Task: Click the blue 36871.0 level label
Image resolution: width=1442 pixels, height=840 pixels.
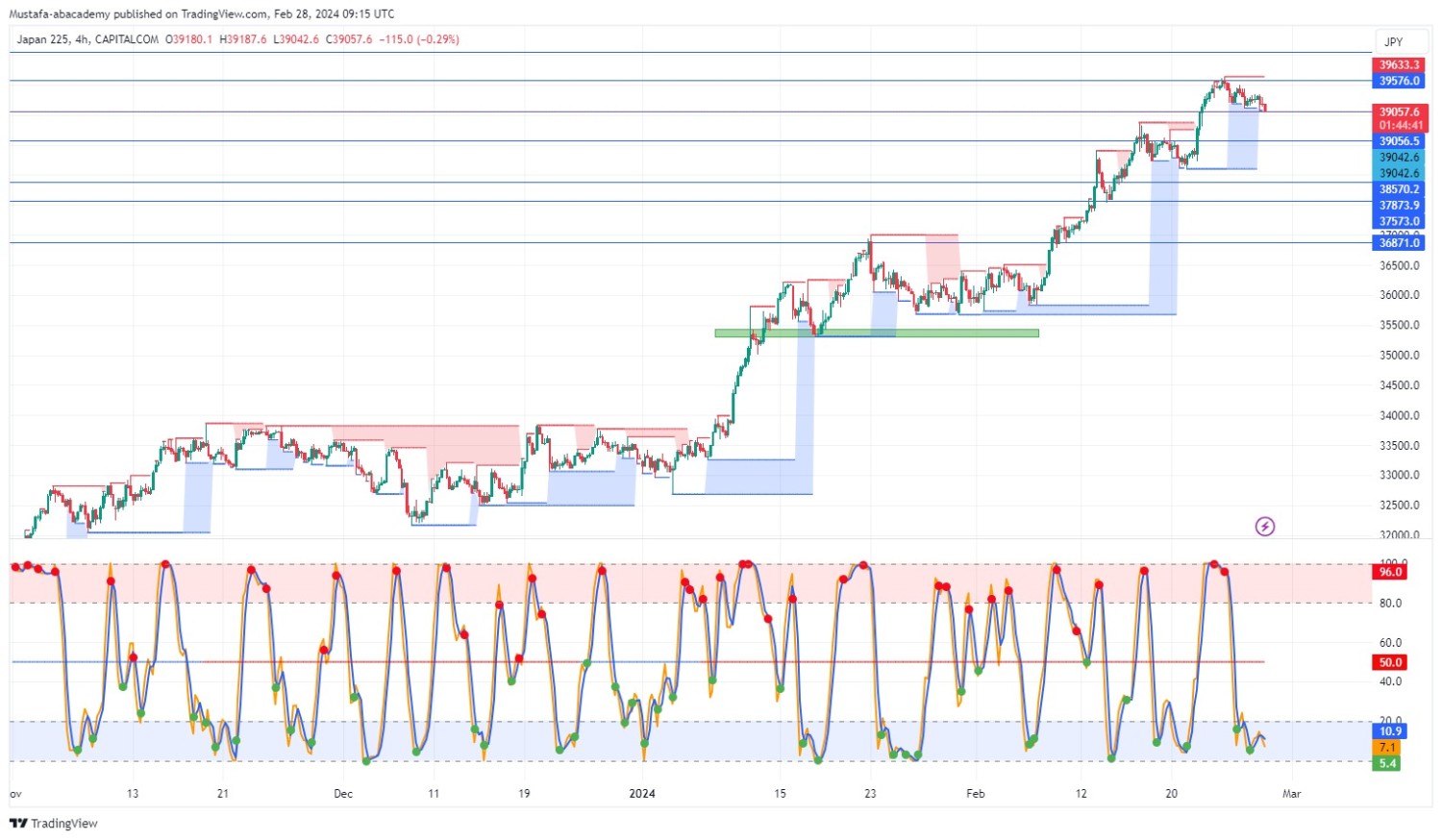Action: pyautogui.click(x=1399, y=243)
